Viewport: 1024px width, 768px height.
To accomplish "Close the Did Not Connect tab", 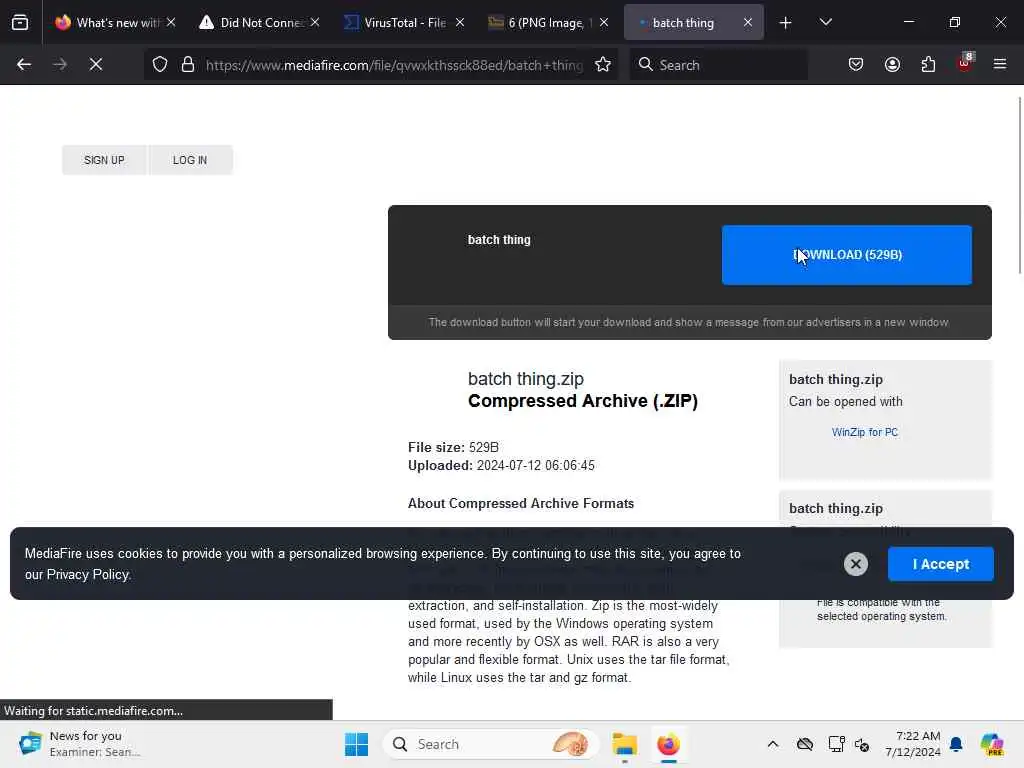I will [x=315, y=23].
